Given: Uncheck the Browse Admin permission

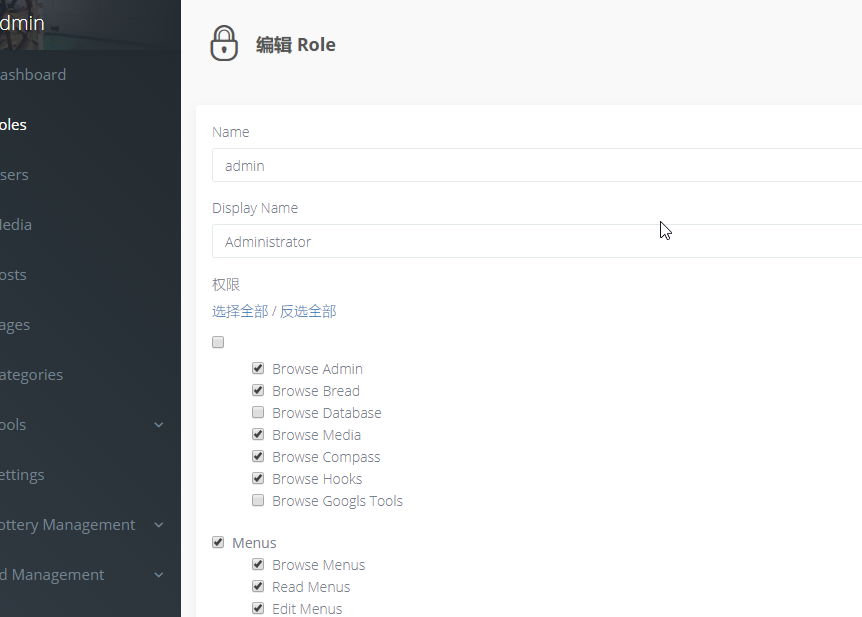Looking at the screenshot, I should 258,368.
